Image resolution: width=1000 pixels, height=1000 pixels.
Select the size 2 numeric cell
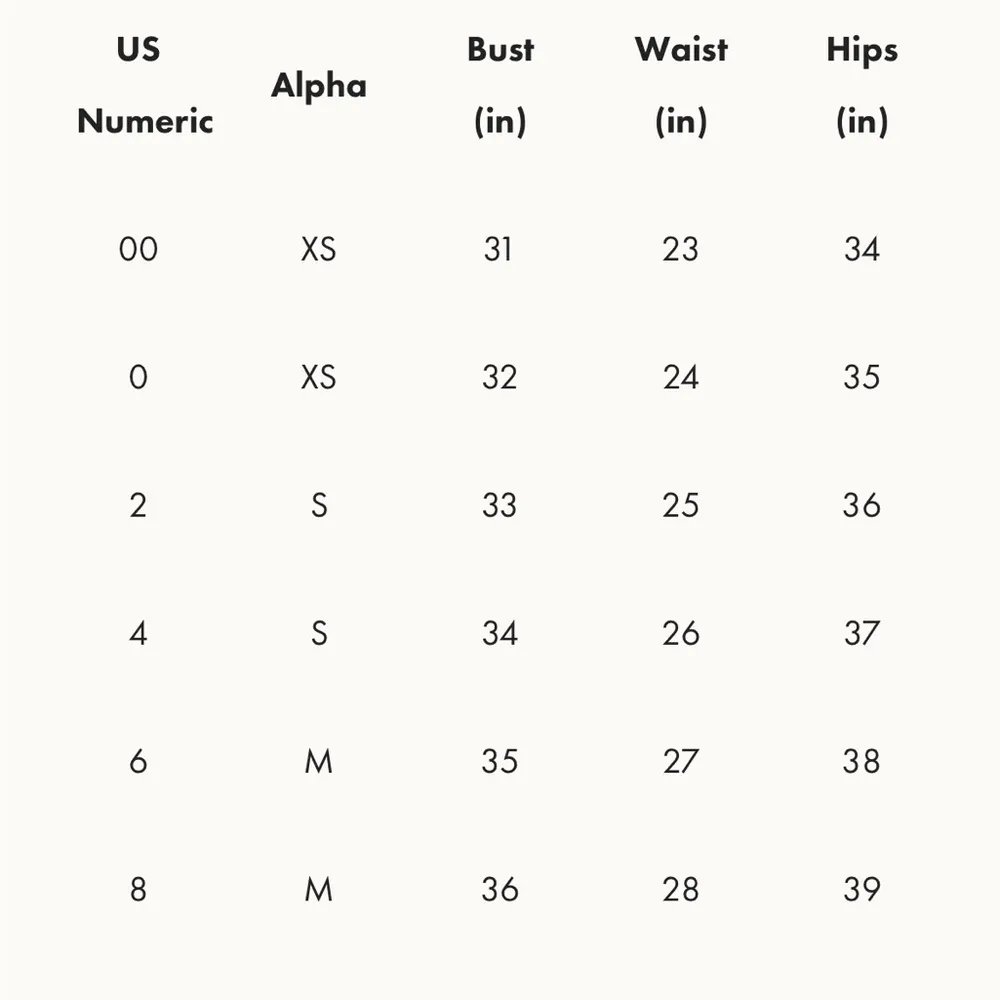tap(138, 505)
